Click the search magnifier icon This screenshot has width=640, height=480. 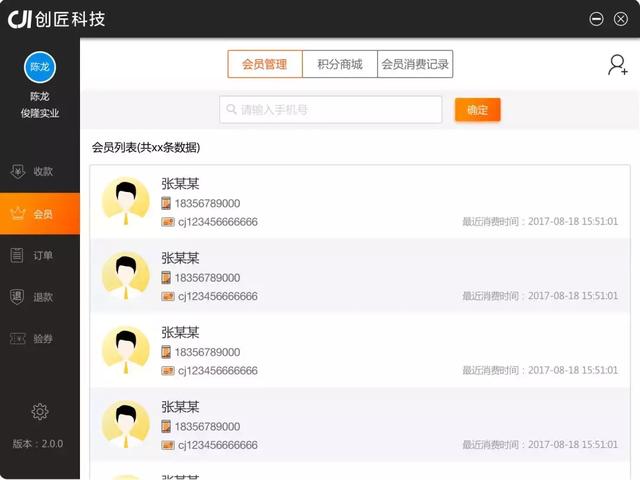[x=231, y=109]
